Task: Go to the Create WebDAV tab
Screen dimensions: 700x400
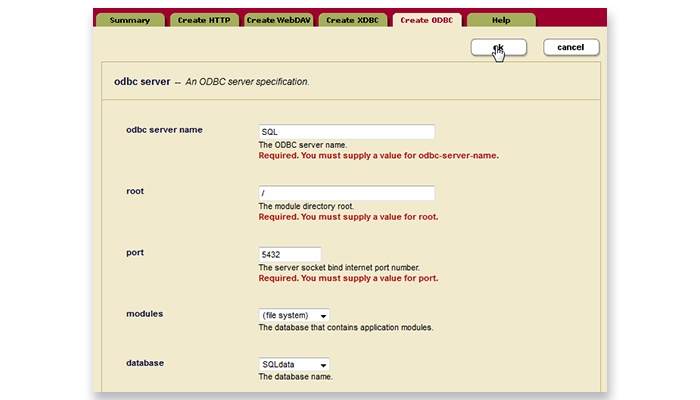Action: (279, 20)
